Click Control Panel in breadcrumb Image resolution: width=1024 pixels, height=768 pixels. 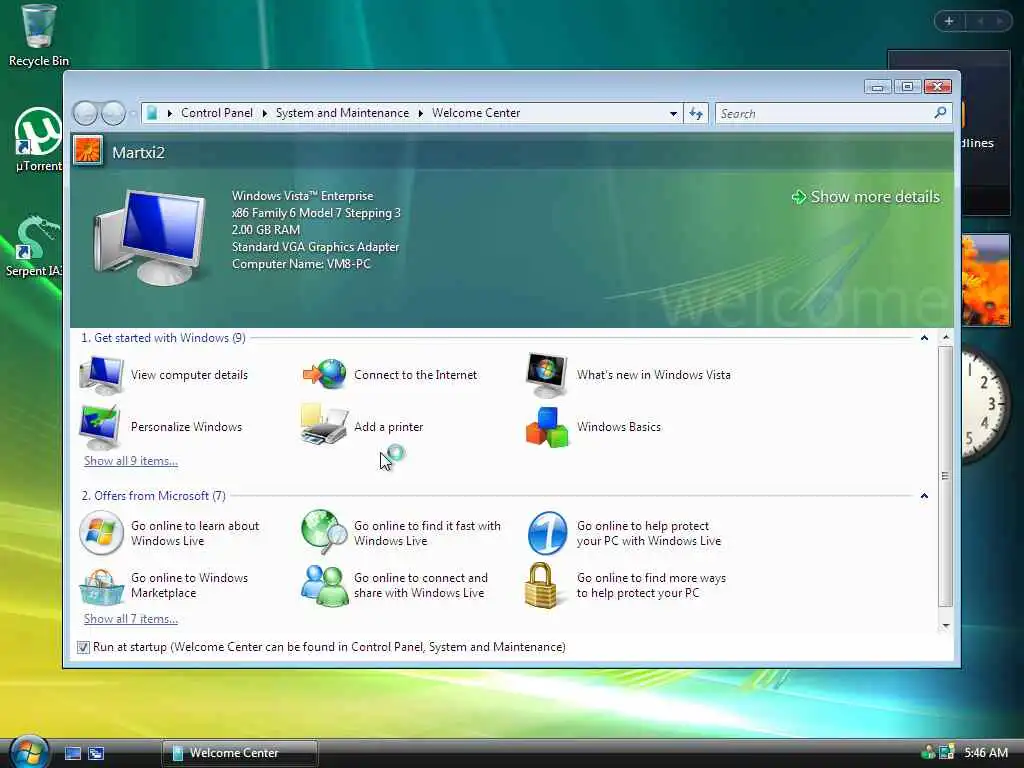tap(217, 113)
